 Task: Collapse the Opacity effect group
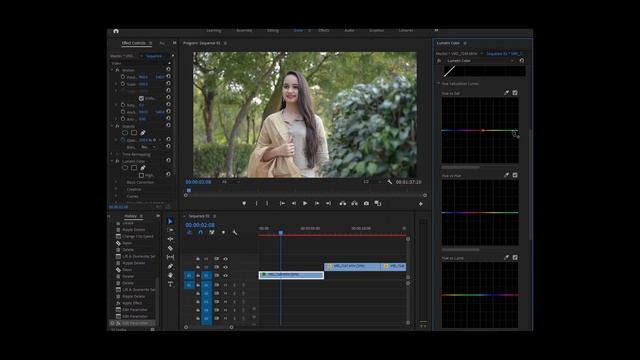112,126
